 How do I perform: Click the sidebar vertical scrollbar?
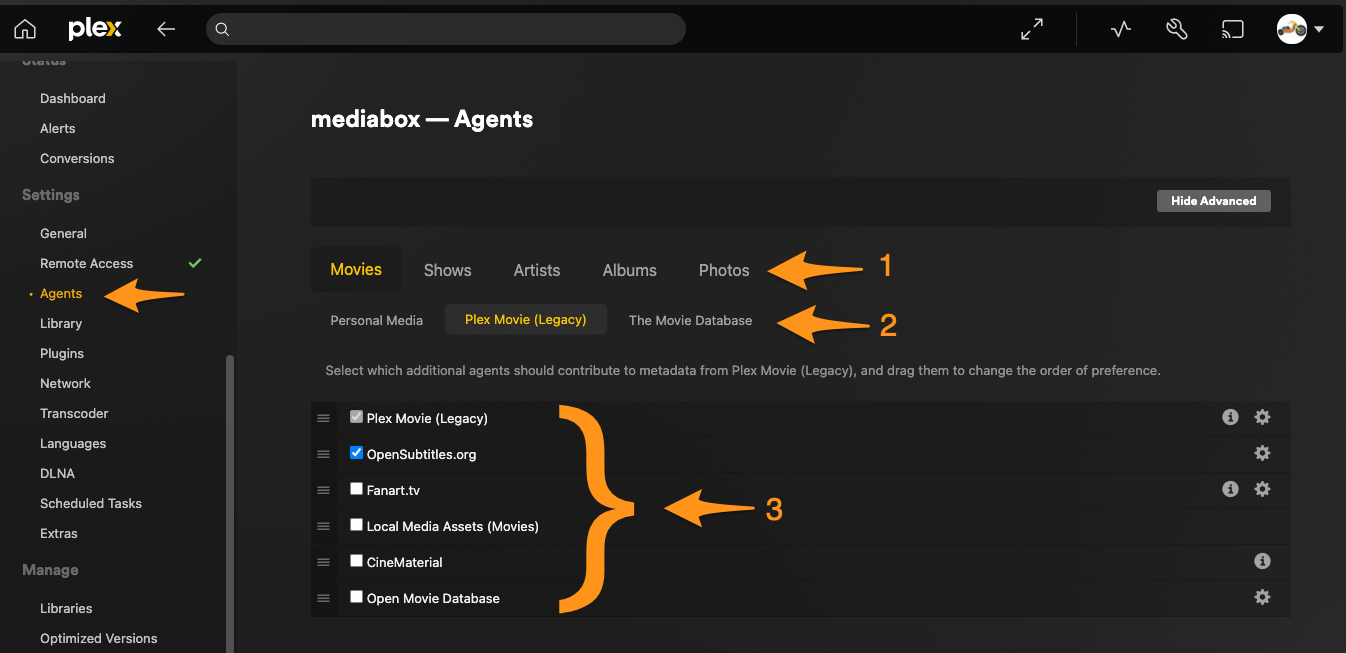231,500
